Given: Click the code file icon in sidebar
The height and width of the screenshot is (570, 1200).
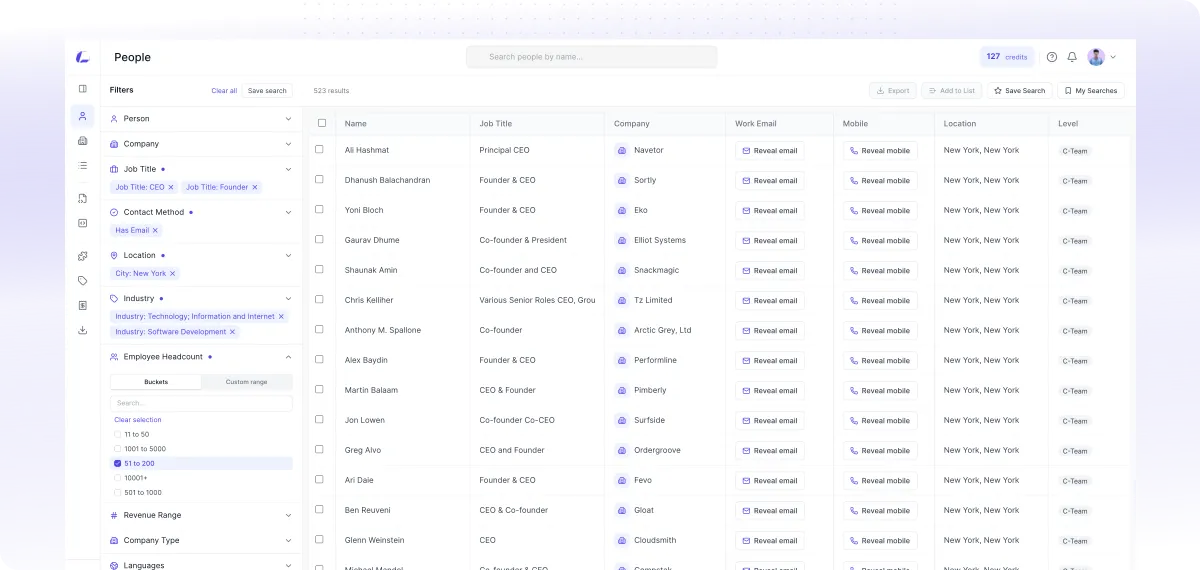Looking at the screenshot, I should tap(83, 198).
